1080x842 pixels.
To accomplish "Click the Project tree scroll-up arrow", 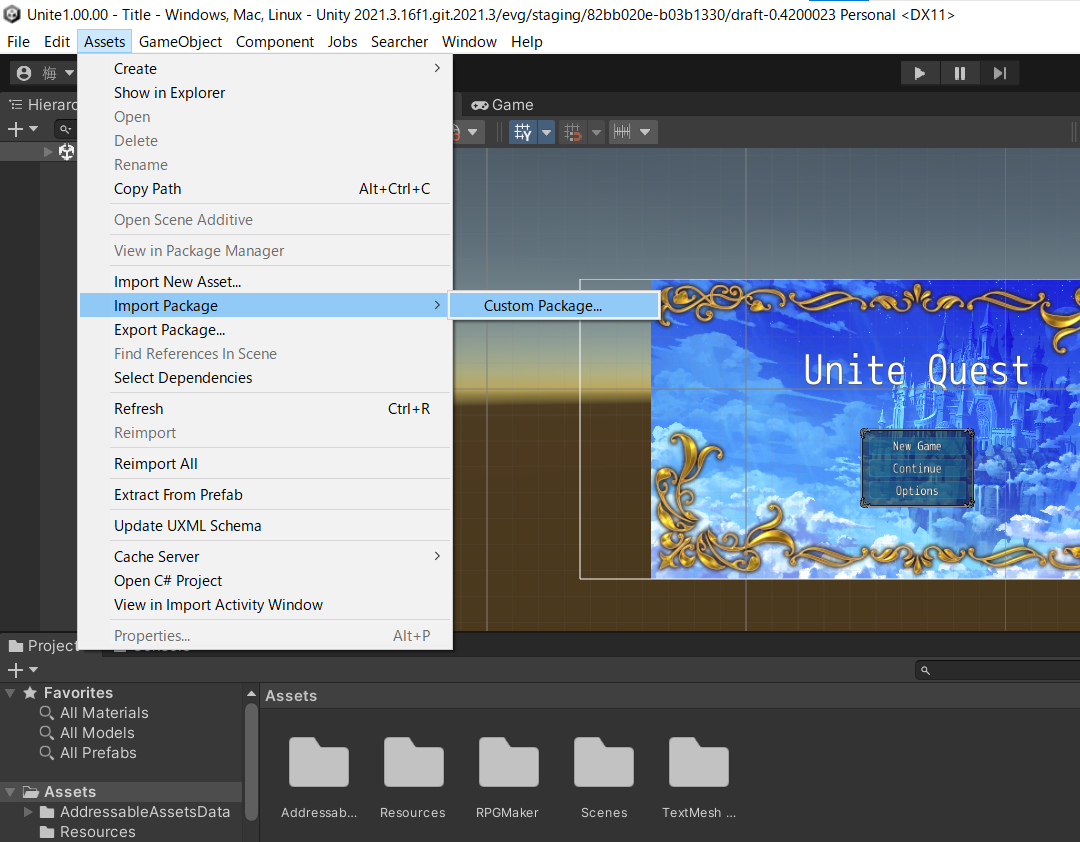I will tap(251, 694).
